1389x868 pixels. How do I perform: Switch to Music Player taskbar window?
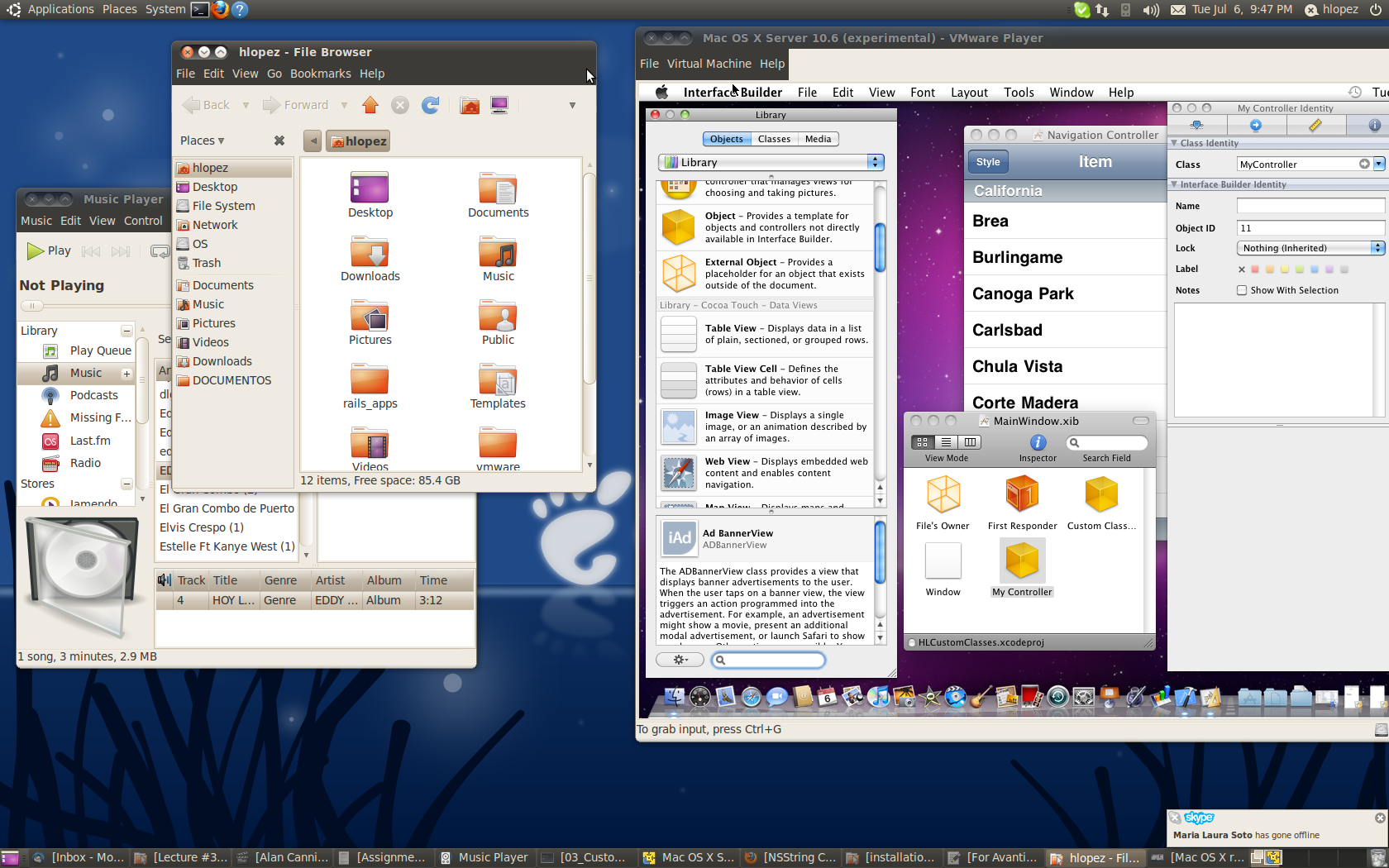(x=484, y=857)
